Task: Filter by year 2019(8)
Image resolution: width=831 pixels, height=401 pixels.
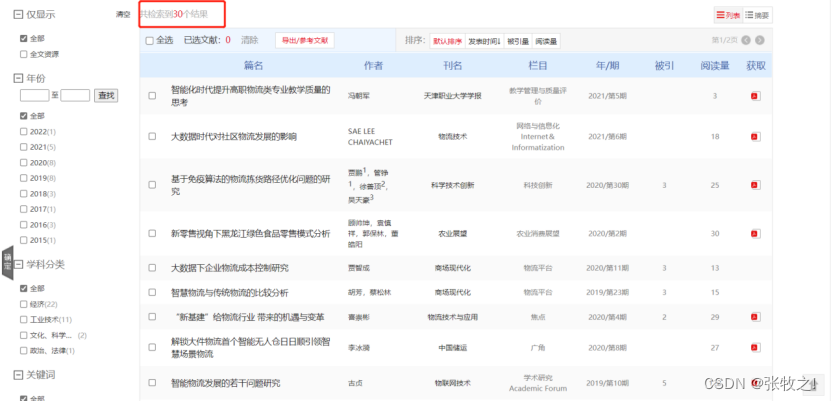Action: (23, 178)
